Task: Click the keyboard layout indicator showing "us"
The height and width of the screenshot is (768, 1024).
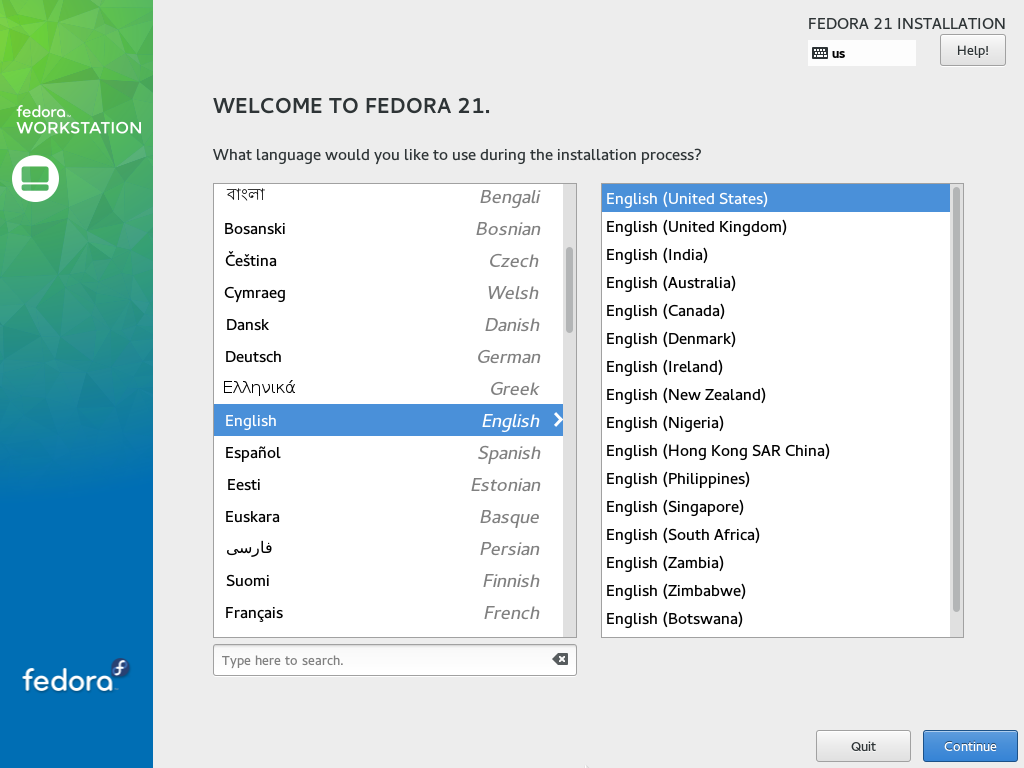Action: click(x=861, y=52)
